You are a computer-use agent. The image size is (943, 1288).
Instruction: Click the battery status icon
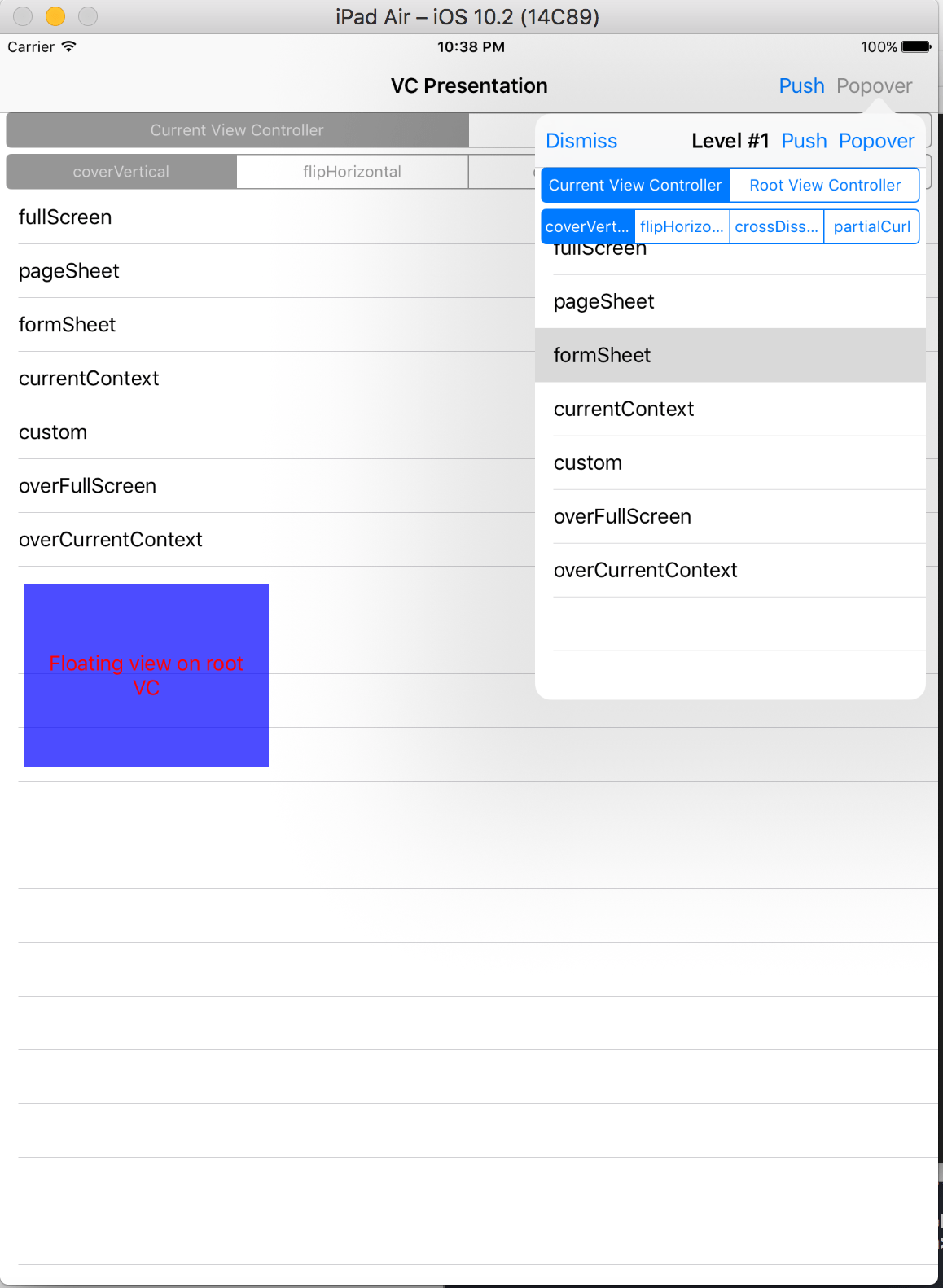pos(916,47)
